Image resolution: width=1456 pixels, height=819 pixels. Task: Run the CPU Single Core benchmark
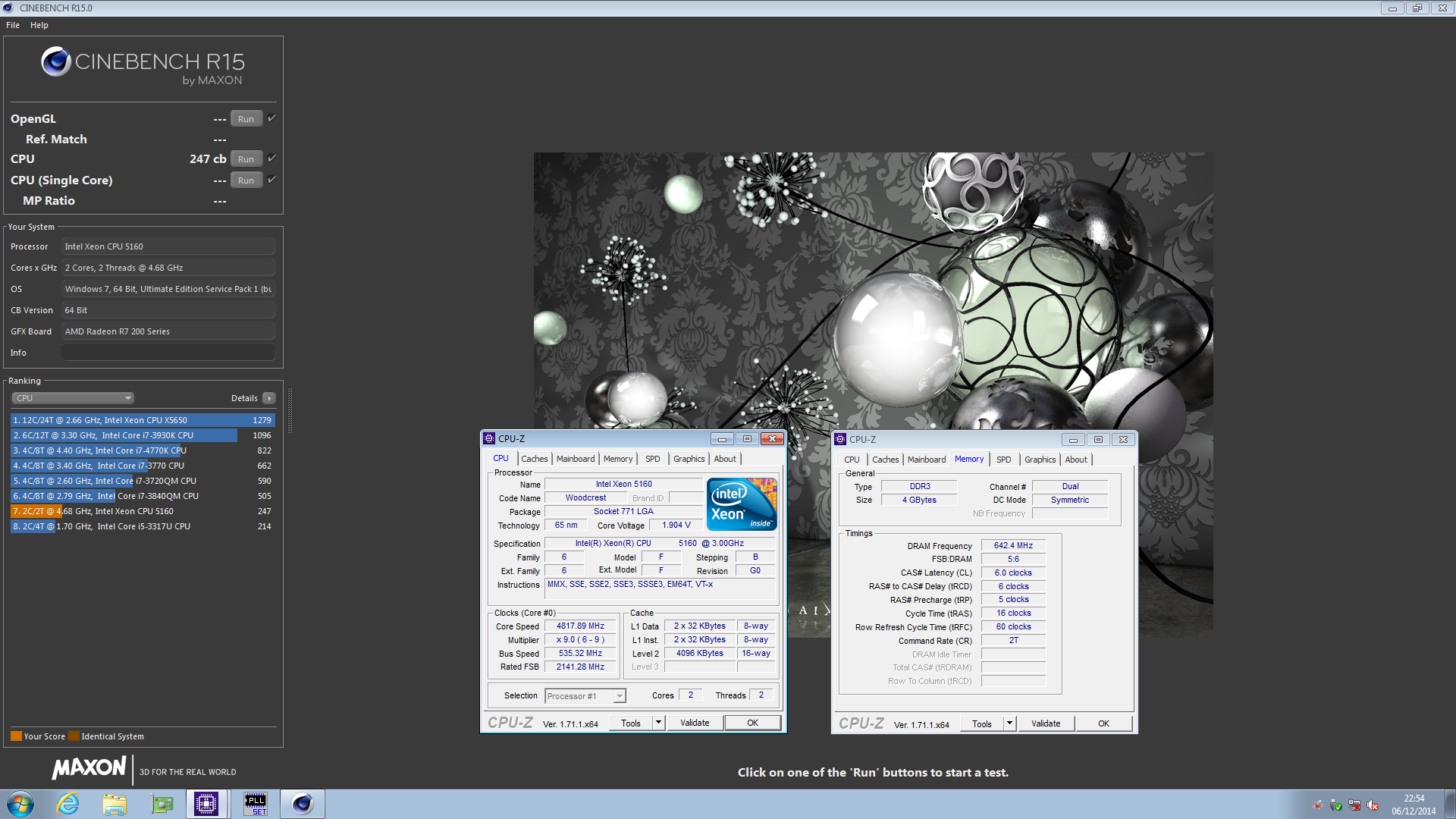pos(246,180)
